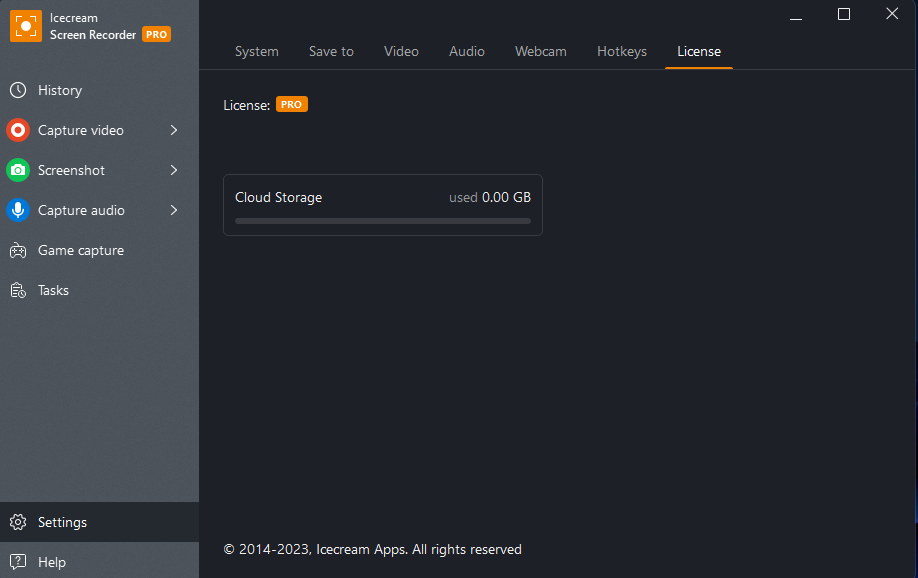Open the Save to tab
The image size is (918, 578).
[331, 52]
